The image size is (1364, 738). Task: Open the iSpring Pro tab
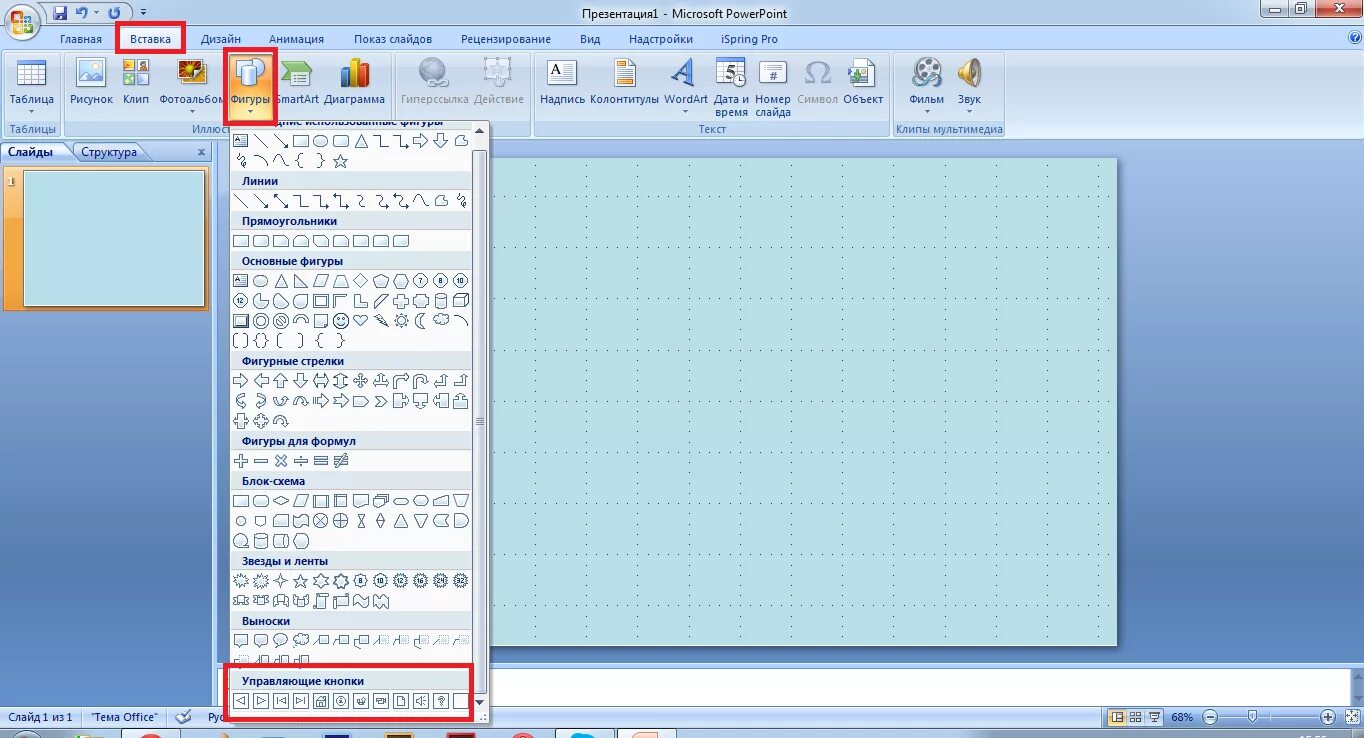click(x=749, y=39)
